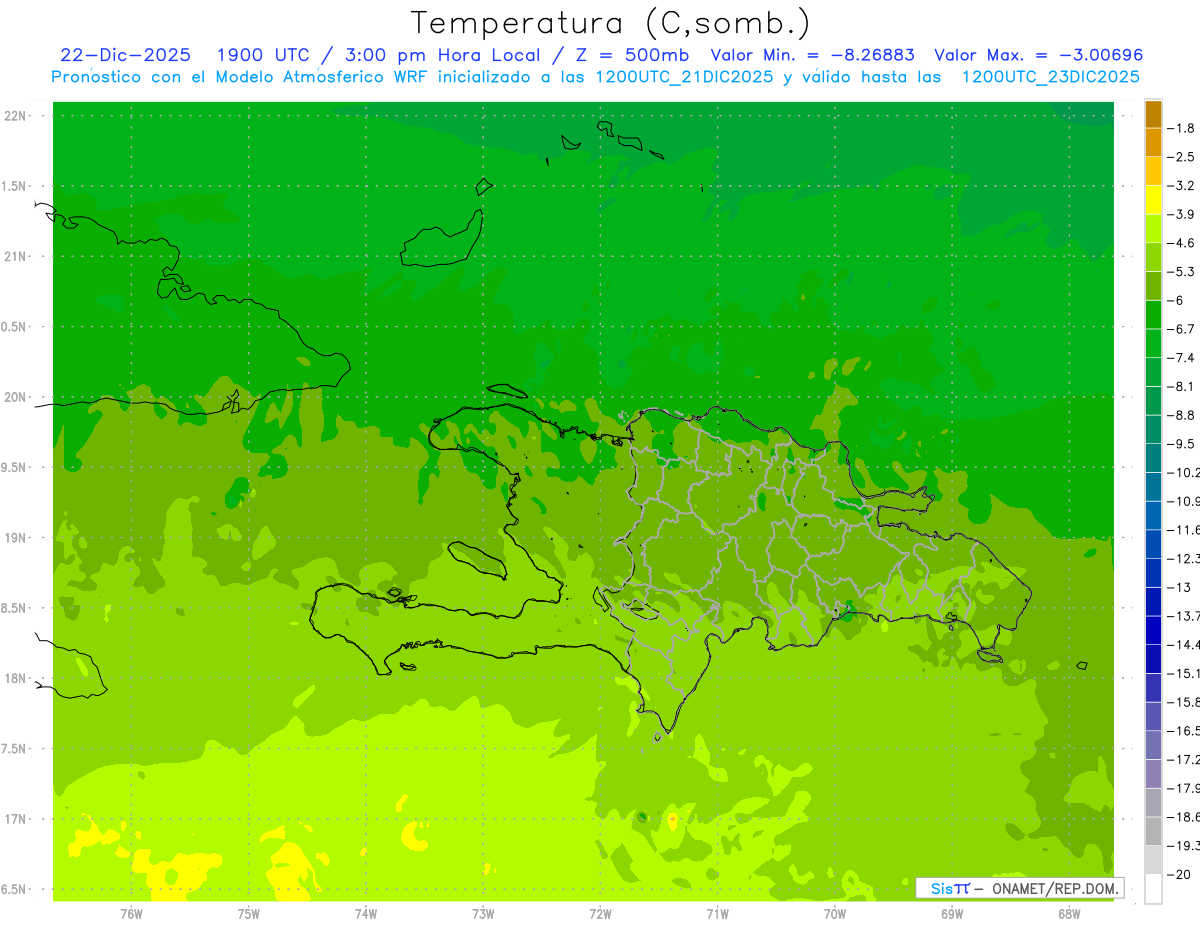This screenshot has height=927, width=1200.
Task: Click legend swatch between -8.1 and -8.8
Action: 1153,400
